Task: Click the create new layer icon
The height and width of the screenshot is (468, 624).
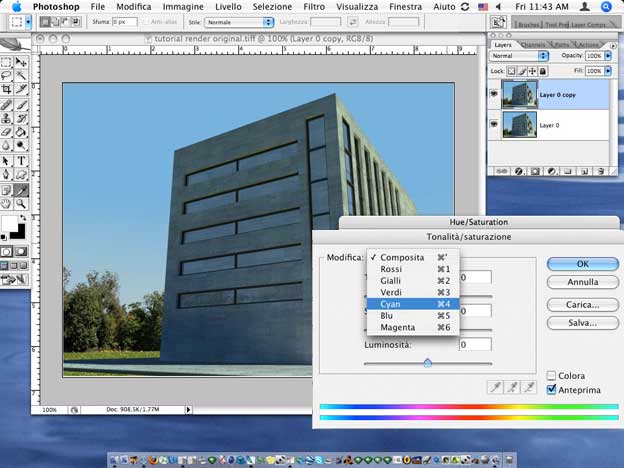Action: coord(586,171)
